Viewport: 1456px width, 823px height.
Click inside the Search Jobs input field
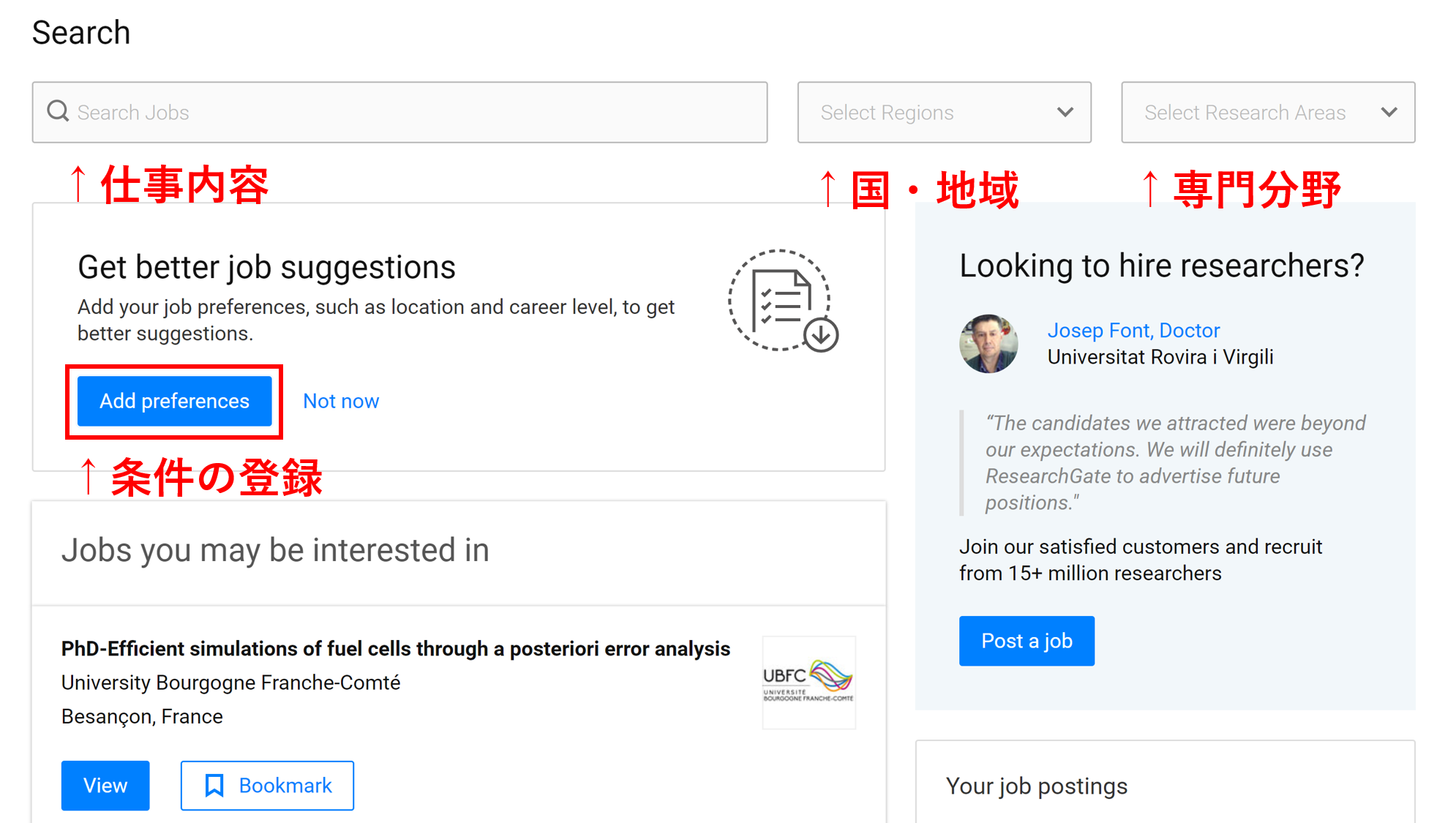point(399,112)
